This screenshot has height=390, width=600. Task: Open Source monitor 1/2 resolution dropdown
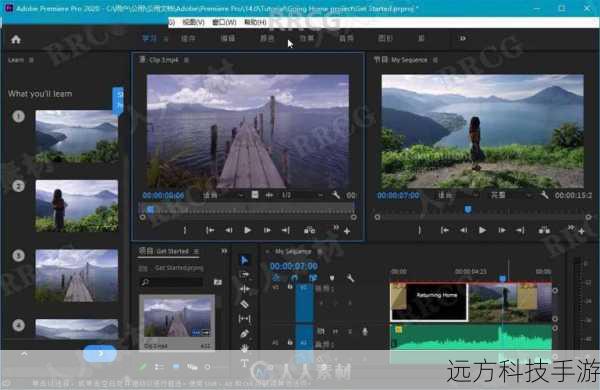pyautogui.click(x=302, y=196)
